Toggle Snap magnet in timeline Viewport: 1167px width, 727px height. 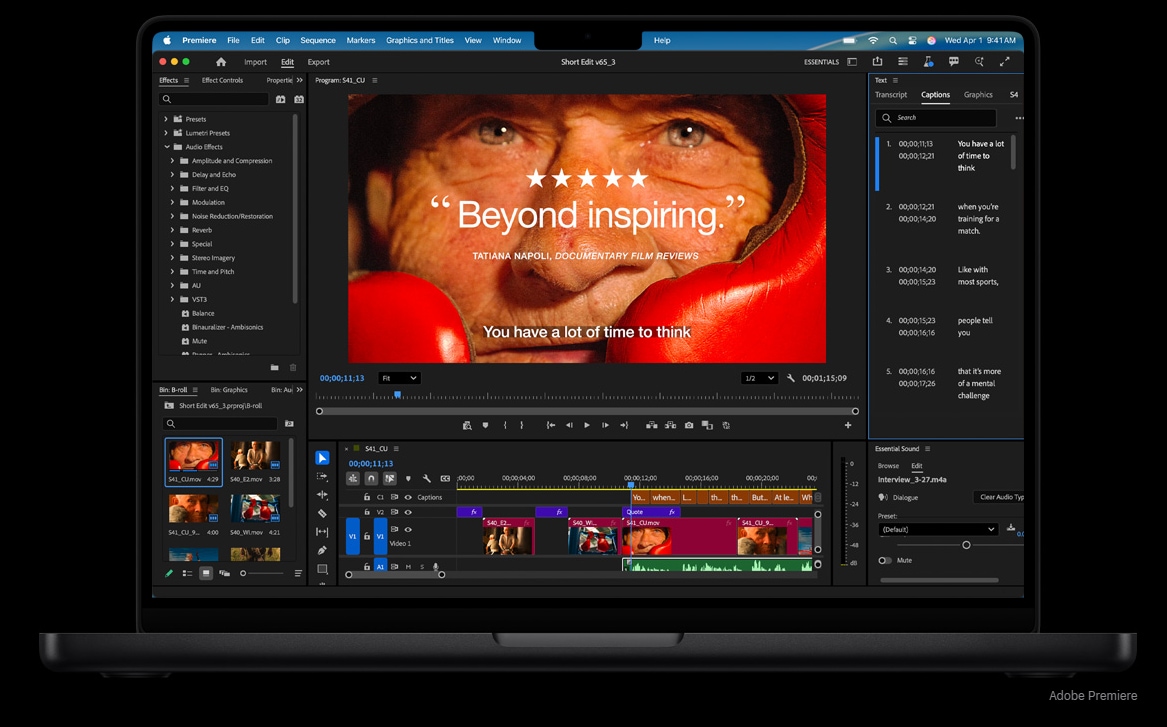click(371, 478)
